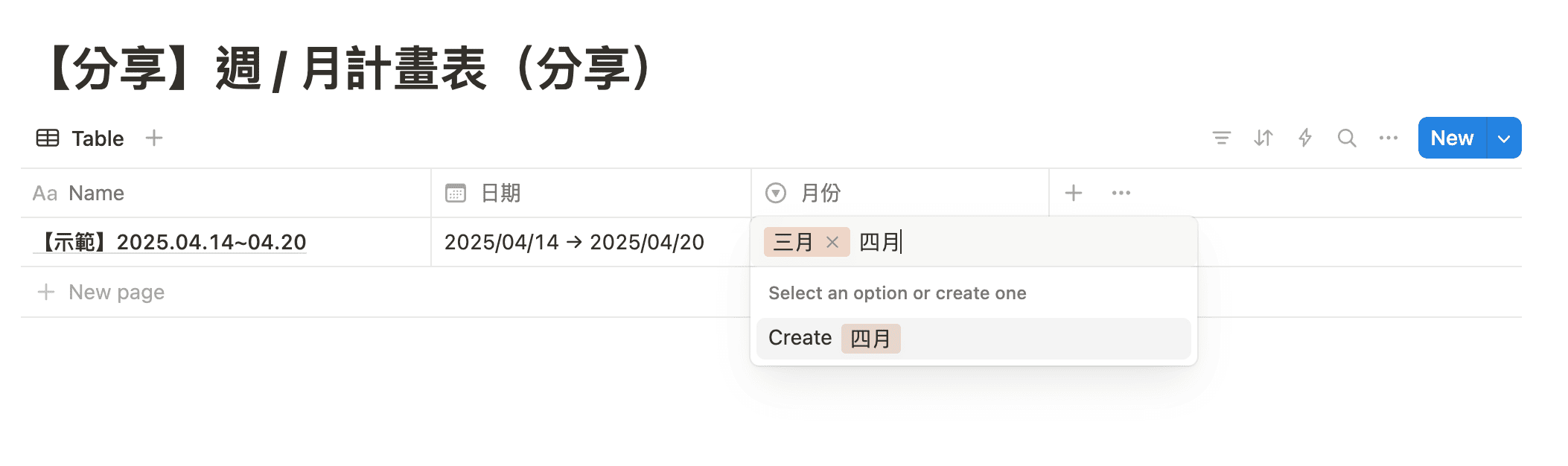Open column options ellipsis in header
Viewport: 1568px width, 466px height.
1121,194
